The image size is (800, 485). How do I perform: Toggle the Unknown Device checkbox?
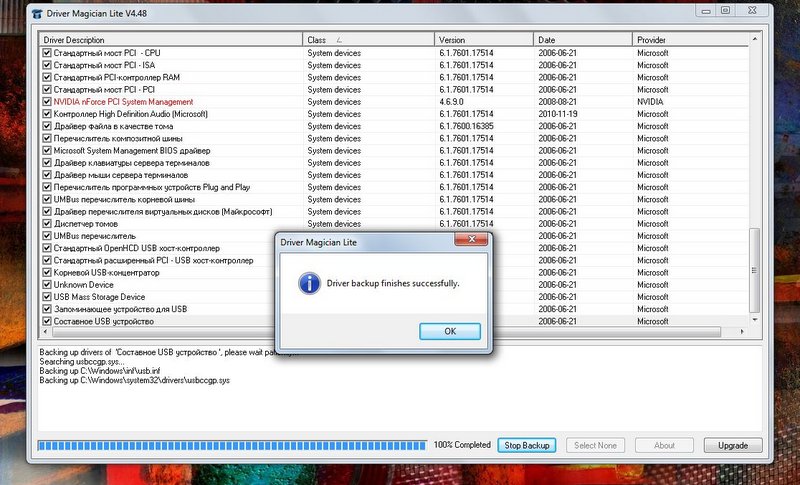[x=47, y=285]
